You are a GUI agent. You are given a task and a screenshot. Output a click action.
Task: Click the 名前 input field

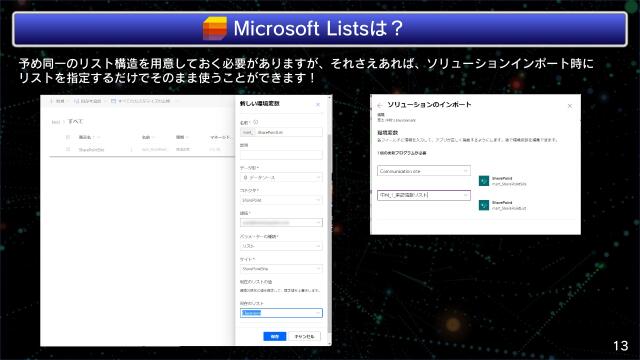(281, 132)
